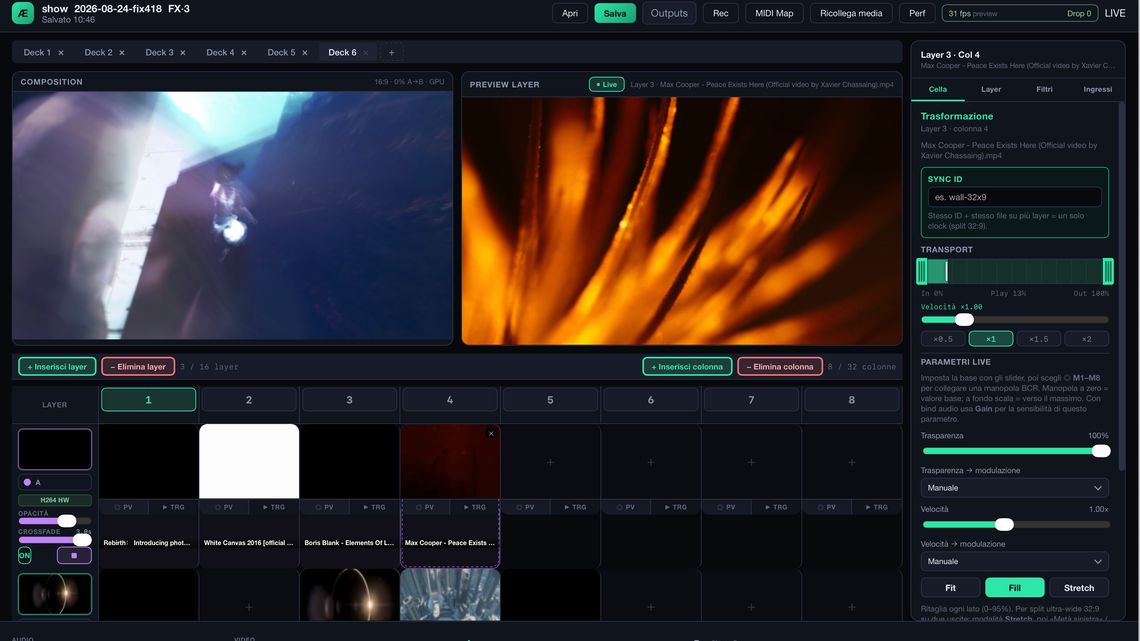Set speed preset to ×0.5
This screenshot has height=641, width=1140.
pyautogui.click(x=943, y=339)
